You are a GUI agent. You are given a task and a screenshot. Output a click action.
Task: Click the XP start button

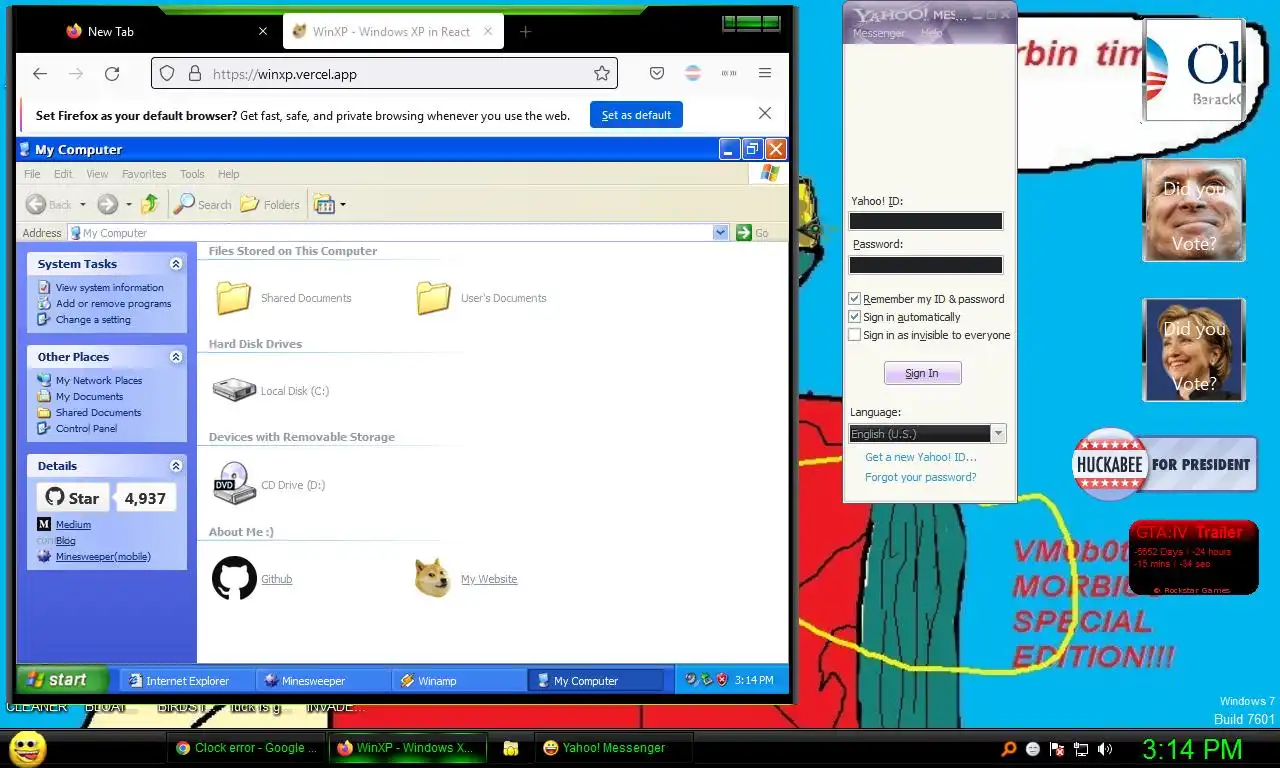pos(62,680)
